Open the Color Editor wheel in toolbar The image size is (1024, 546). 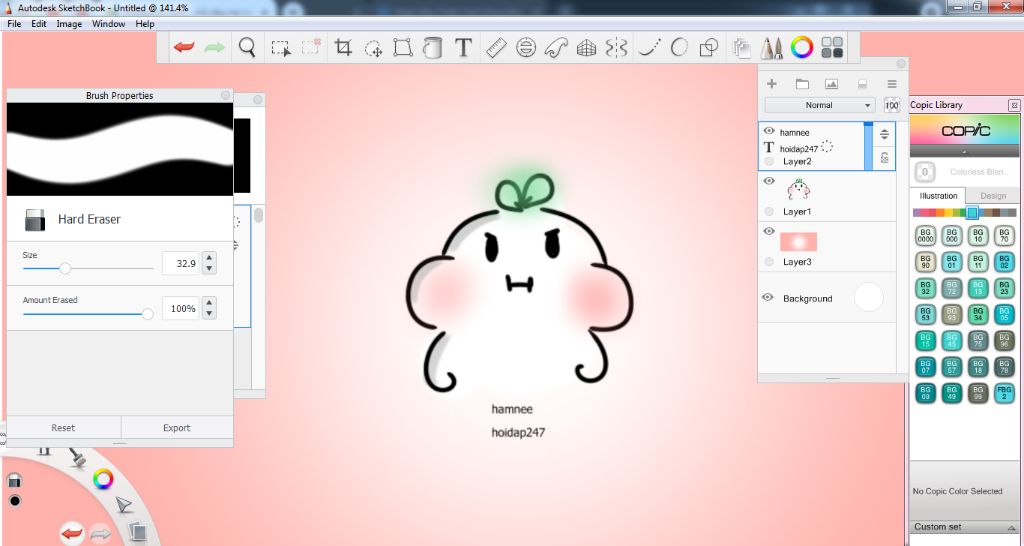click(802, 48)
